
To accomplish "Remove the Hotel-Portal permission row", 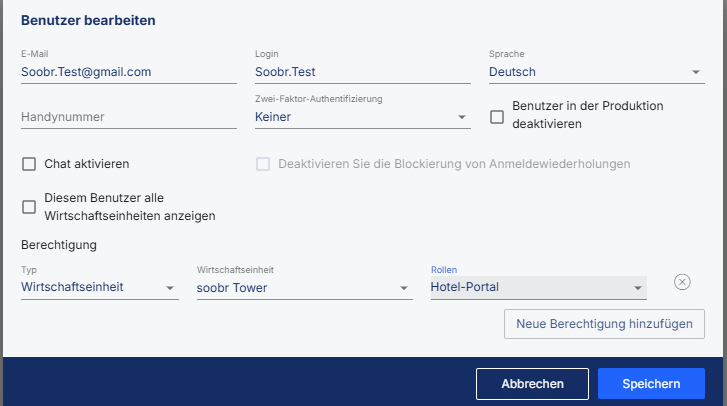I will click(x=682, y=282).
